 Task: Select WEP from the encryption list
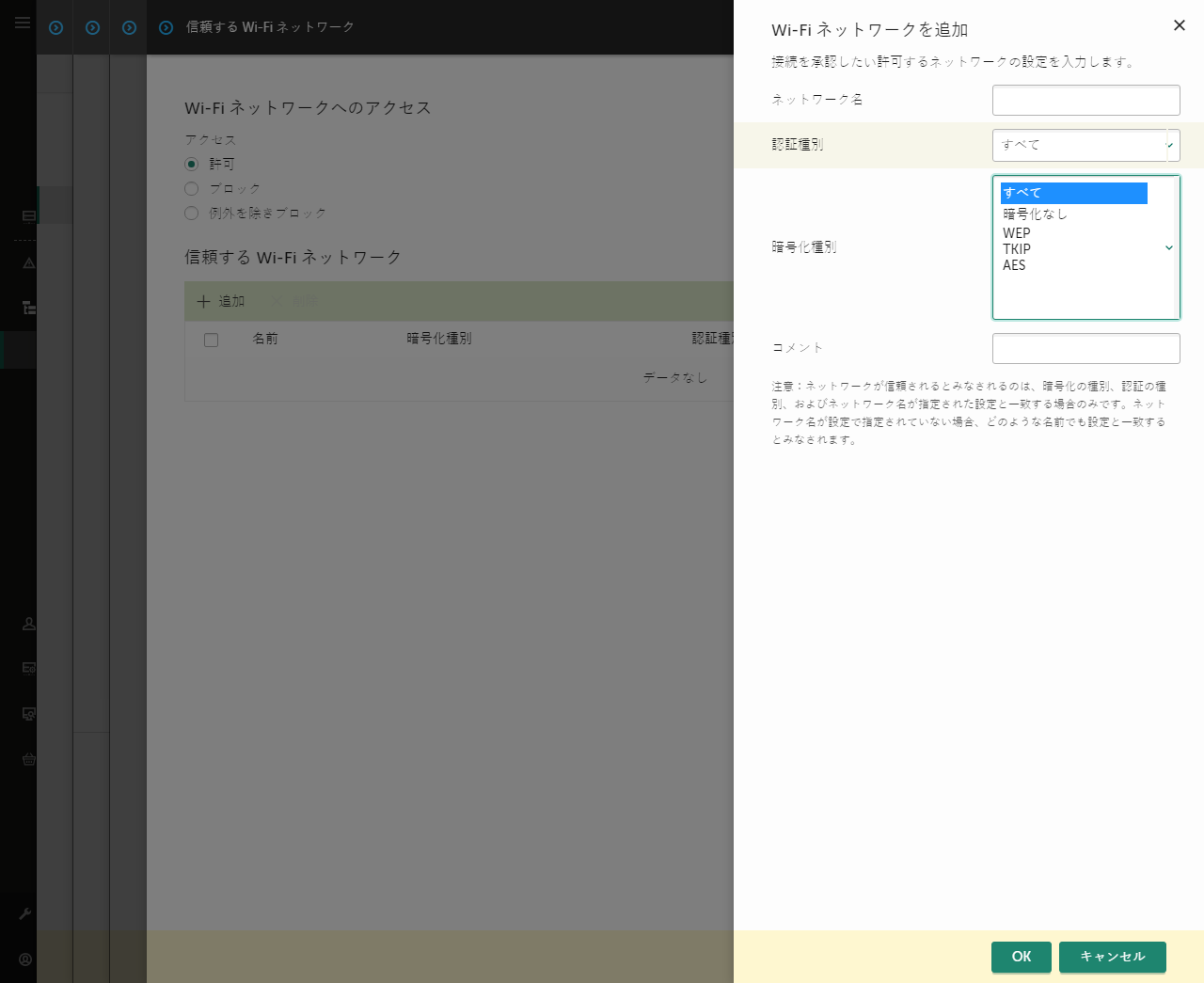[1017, 232]
